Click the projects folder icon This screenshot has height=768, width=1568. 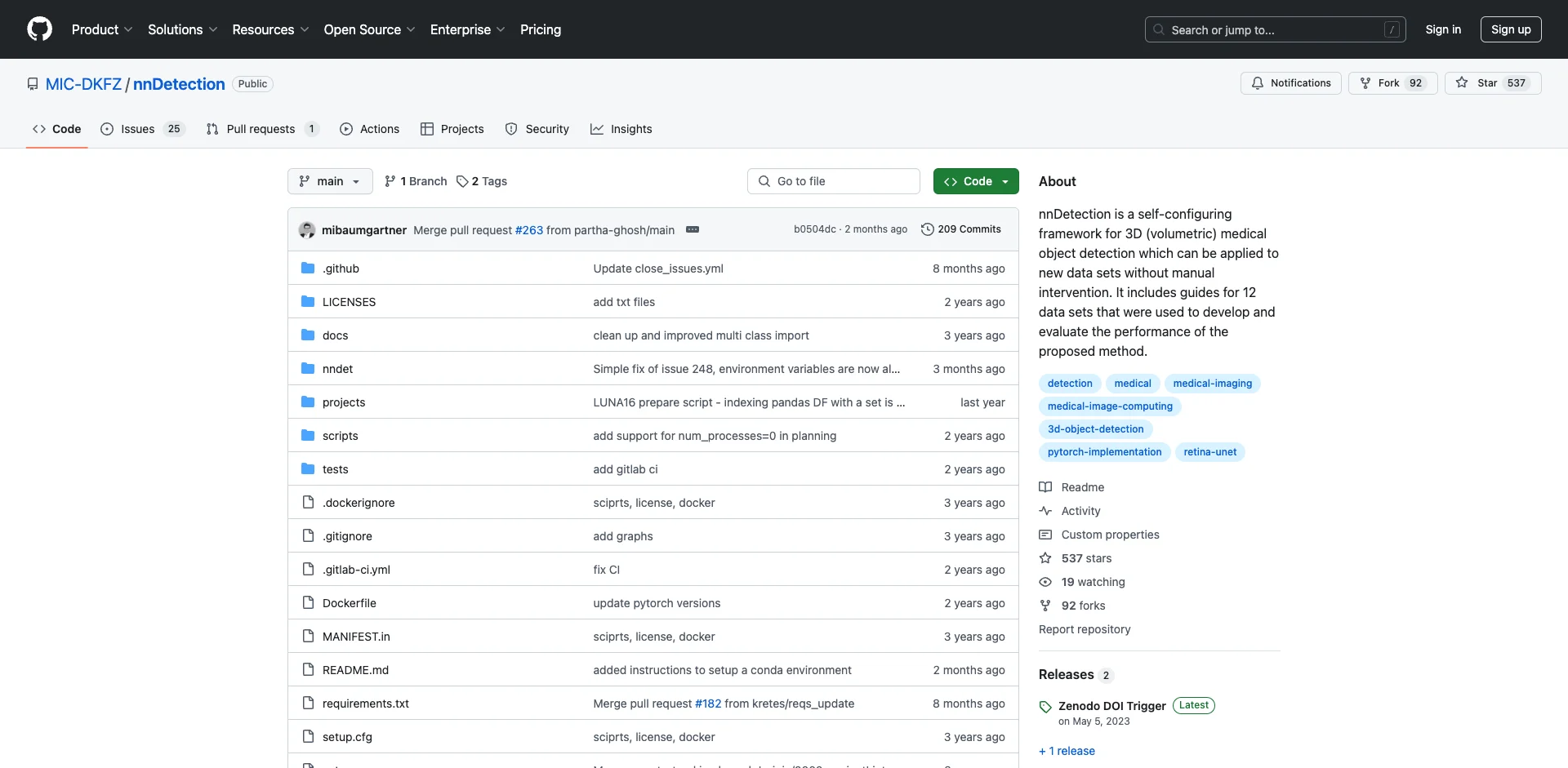pyautogui.click(x=308, y=402)
